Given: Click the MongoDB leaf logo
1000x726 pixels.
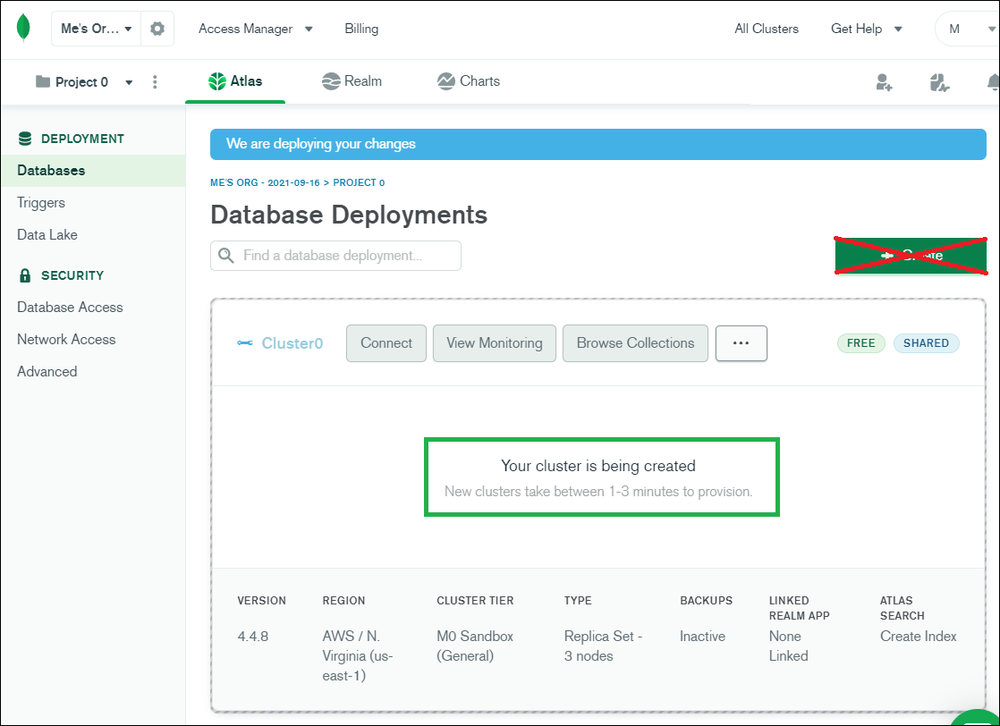Looking at the screenshot, I should (23, 27).
